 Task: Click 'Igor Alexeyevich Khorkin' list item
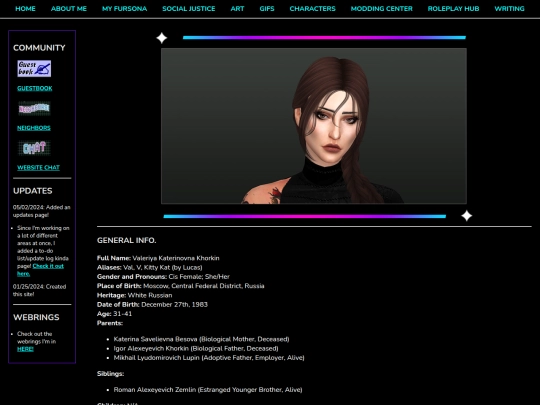pos(196,349)
